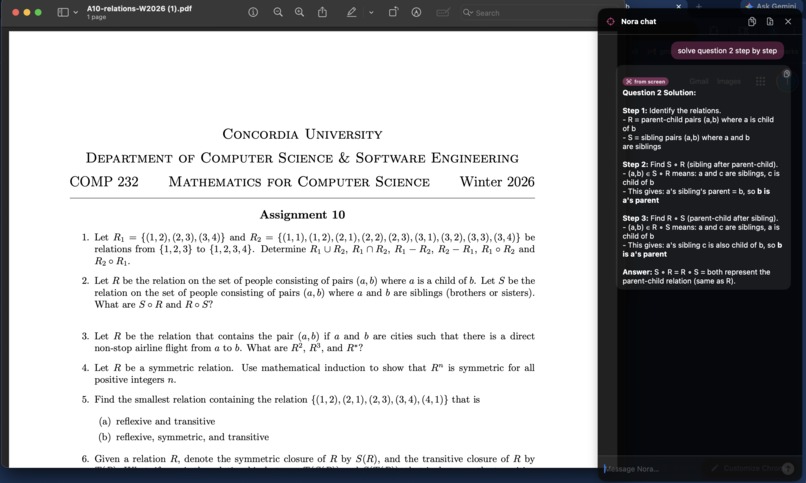806x483 pixels.
Task: Click the 'COMP 232' course code
Action: click(104, 182)
